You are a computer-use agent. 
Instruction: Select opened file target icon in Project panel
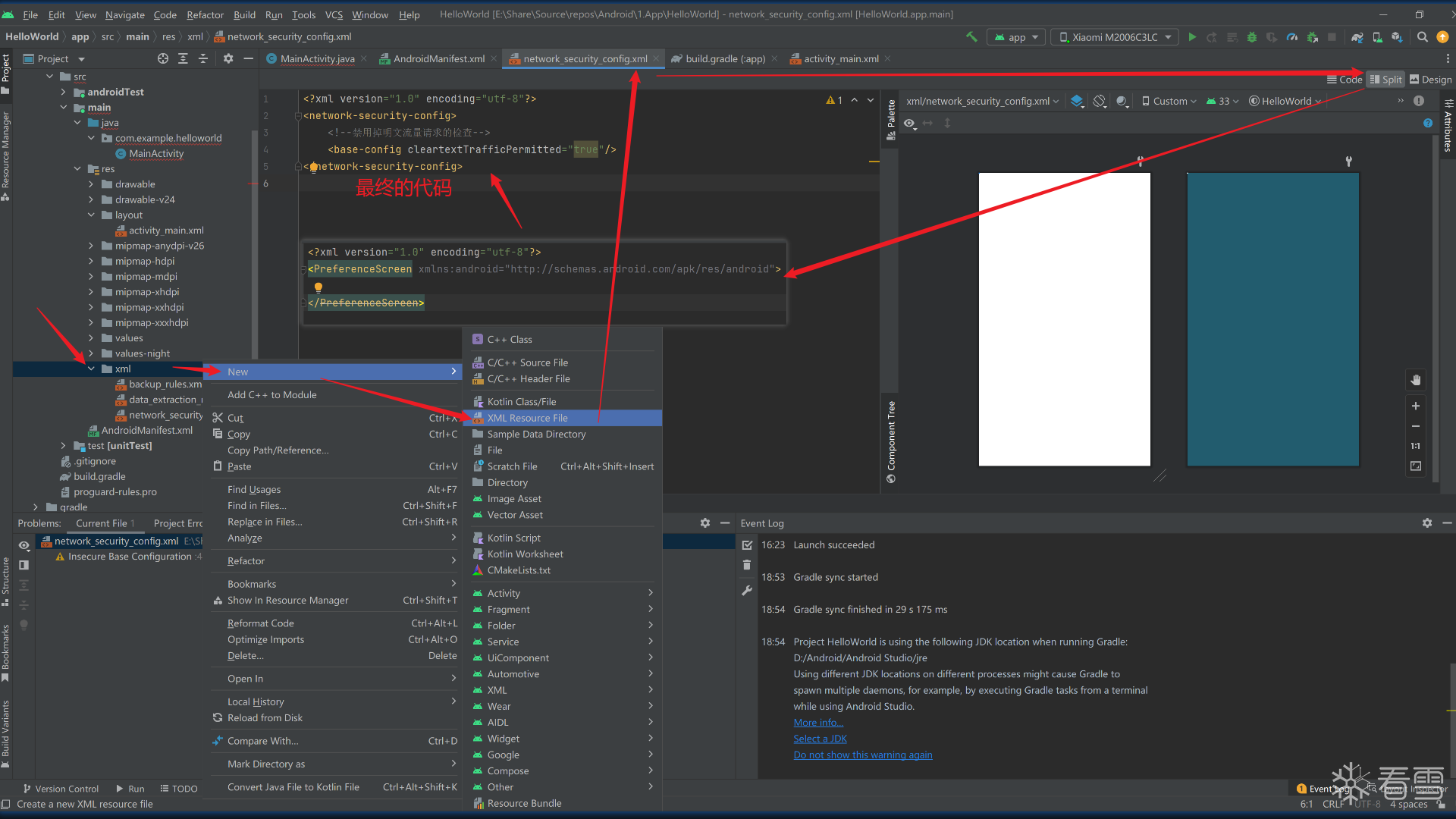coord(163,58)
